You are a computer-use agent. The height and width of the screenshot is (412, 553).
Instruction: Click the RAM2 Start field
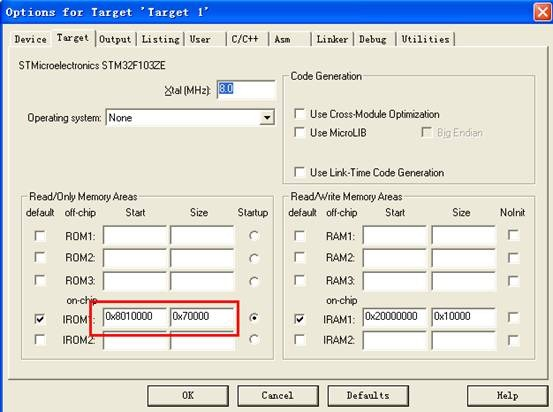(x=394, y=258)
